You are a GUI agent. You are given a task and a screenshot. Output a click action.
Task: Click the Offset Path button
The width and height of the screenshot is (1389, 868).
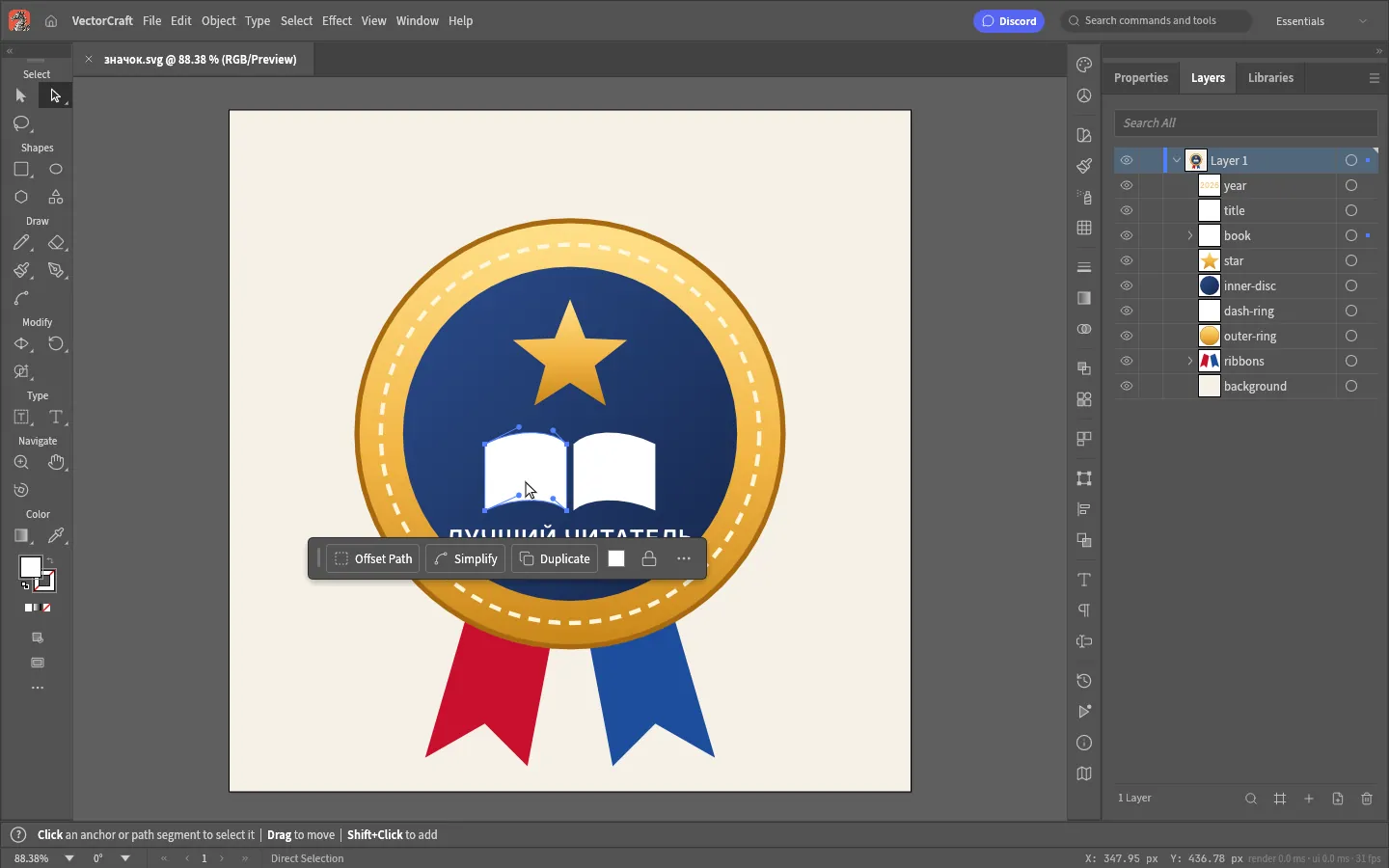click(x=373, y=558)
